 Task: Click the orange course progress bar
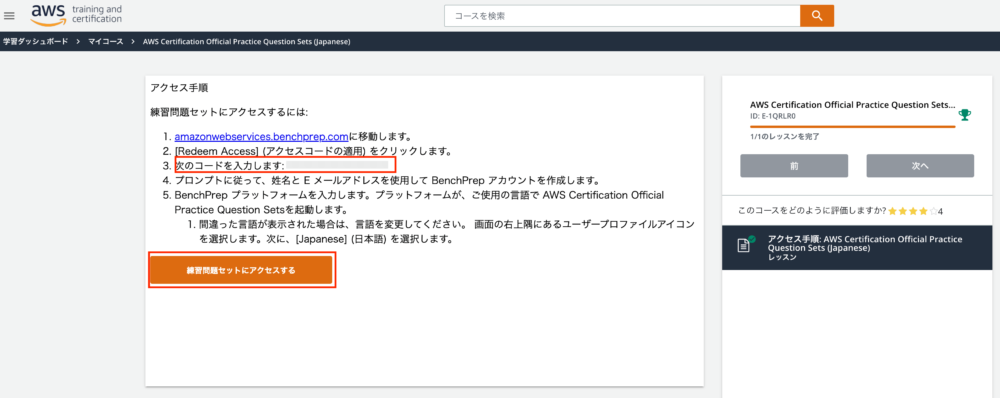click(x=852, y=127)
